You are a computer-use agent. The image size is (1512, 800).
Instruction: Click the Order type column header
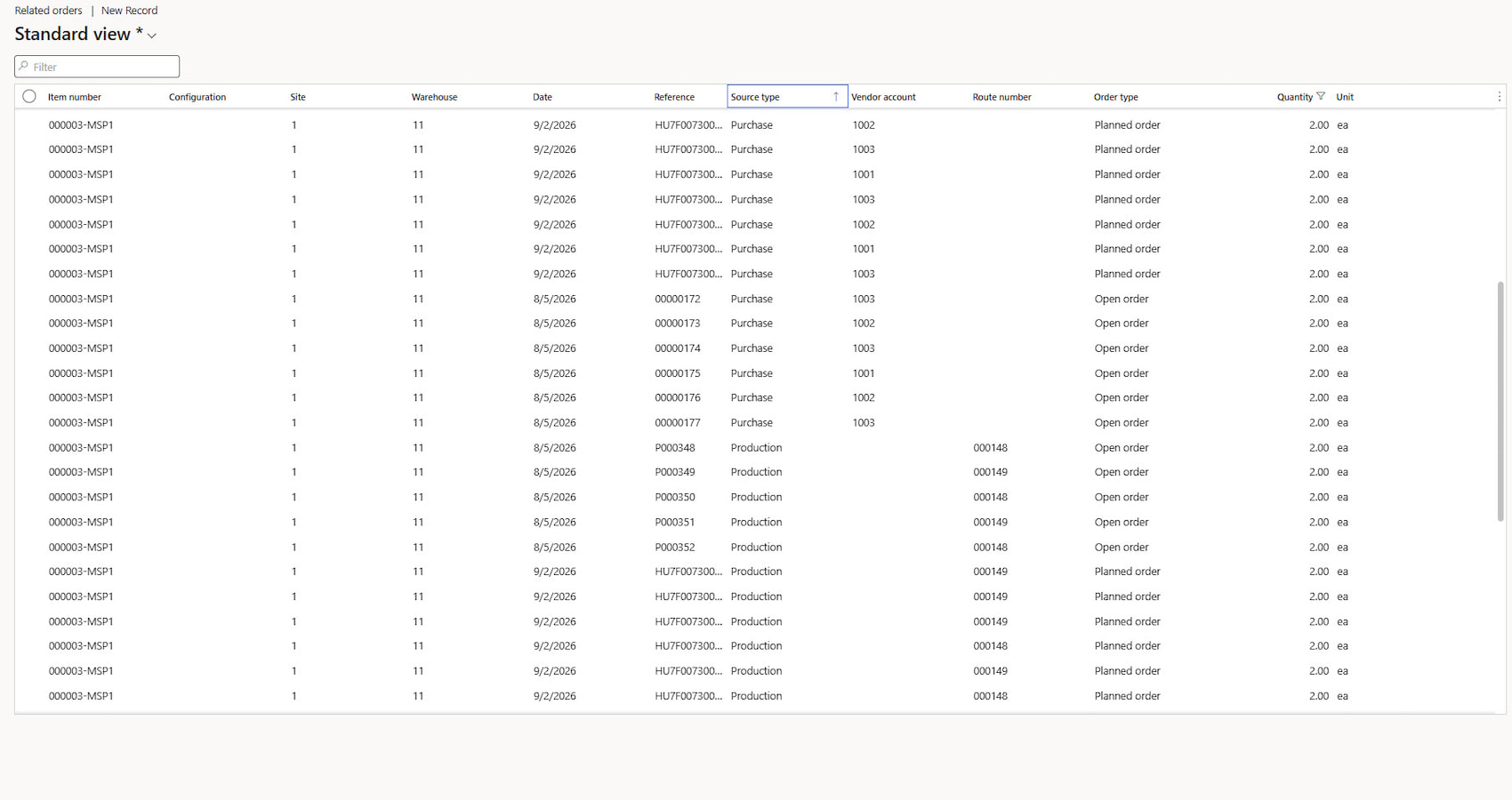pos(1116,97)
